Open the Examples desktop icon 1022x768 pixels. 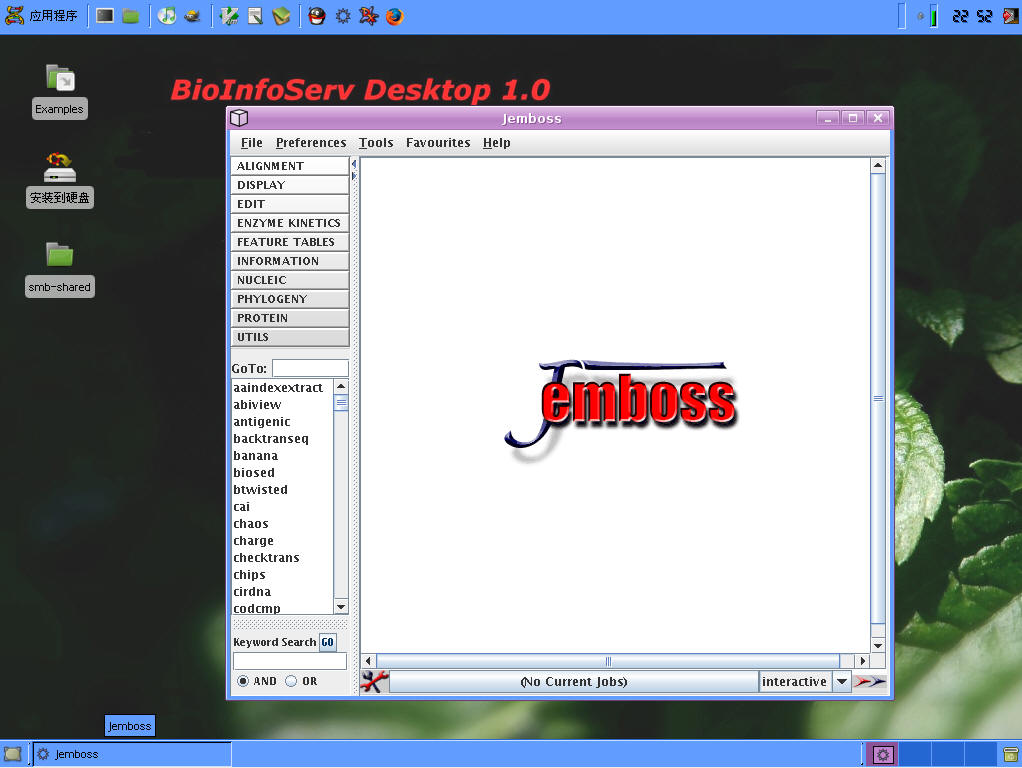click(x=59, y=91)
